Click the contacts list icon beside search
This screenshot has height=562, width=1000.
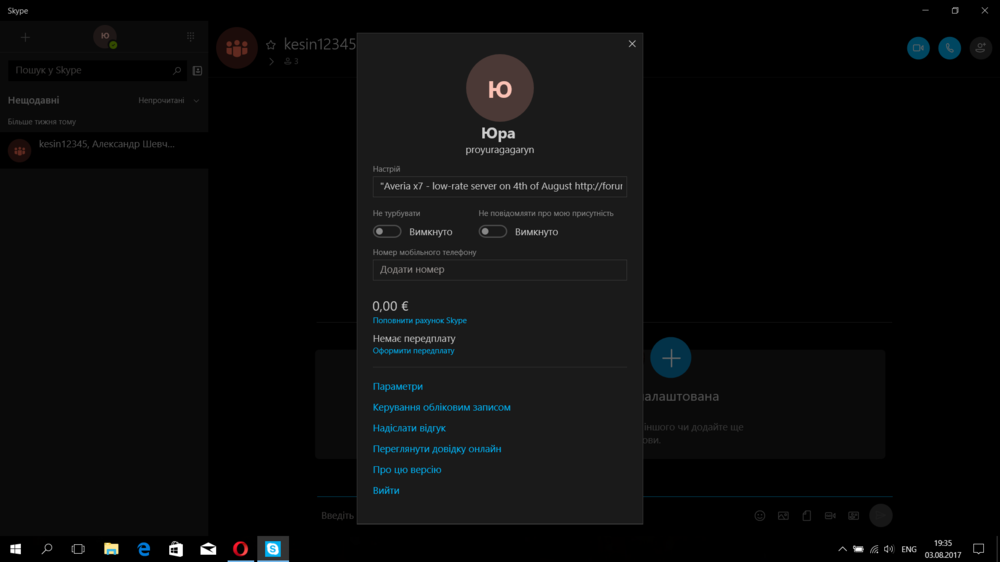[197, 71]
